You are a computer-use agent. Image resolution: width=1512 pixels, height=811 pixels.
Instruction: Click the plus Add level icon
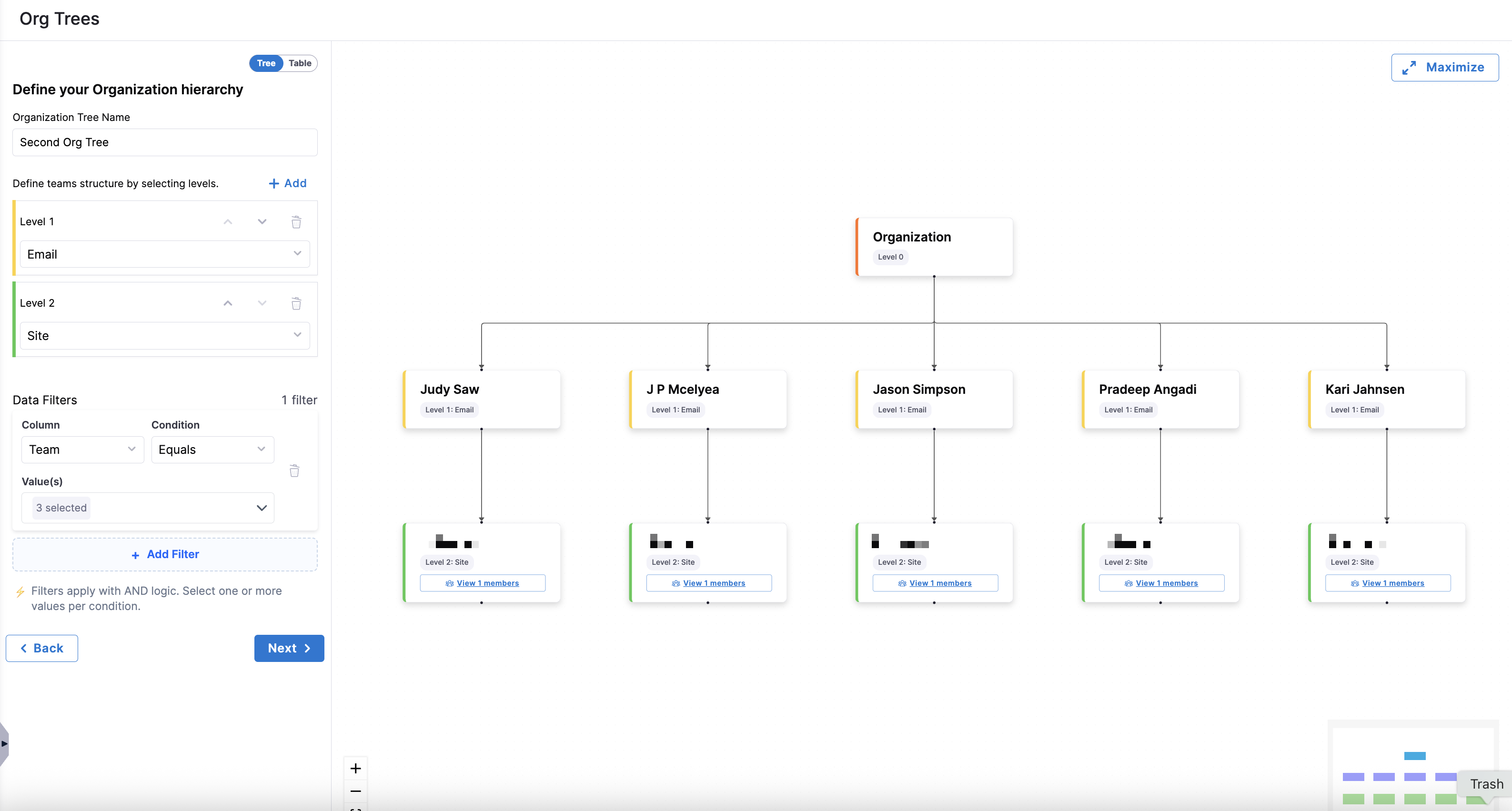coord(274,184)
